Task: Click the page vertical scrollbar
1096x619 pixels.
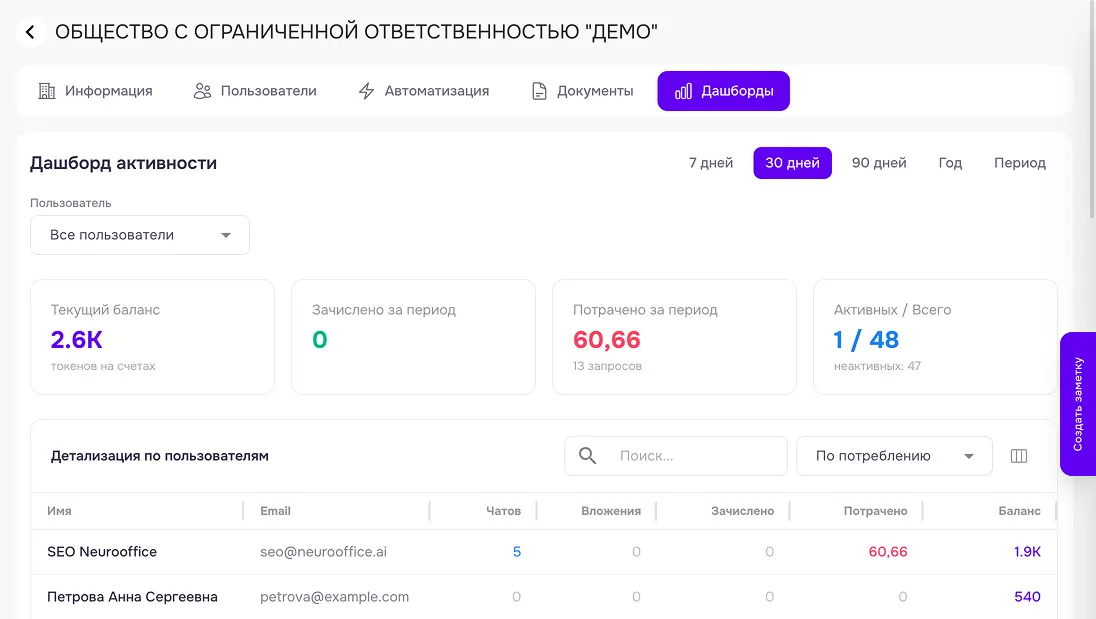Action: pos(1093,112)
